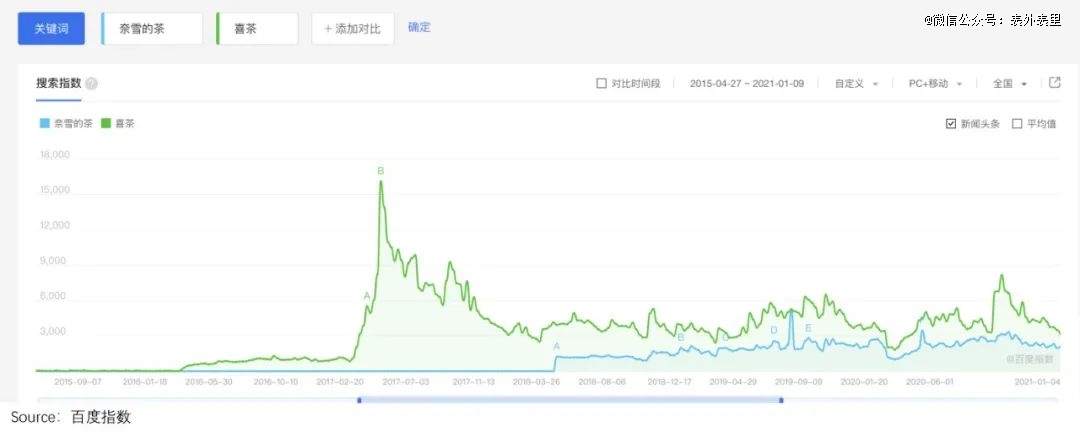
Task: Click blue news marker D near 2019-09-09
Action: click(773, 330)
